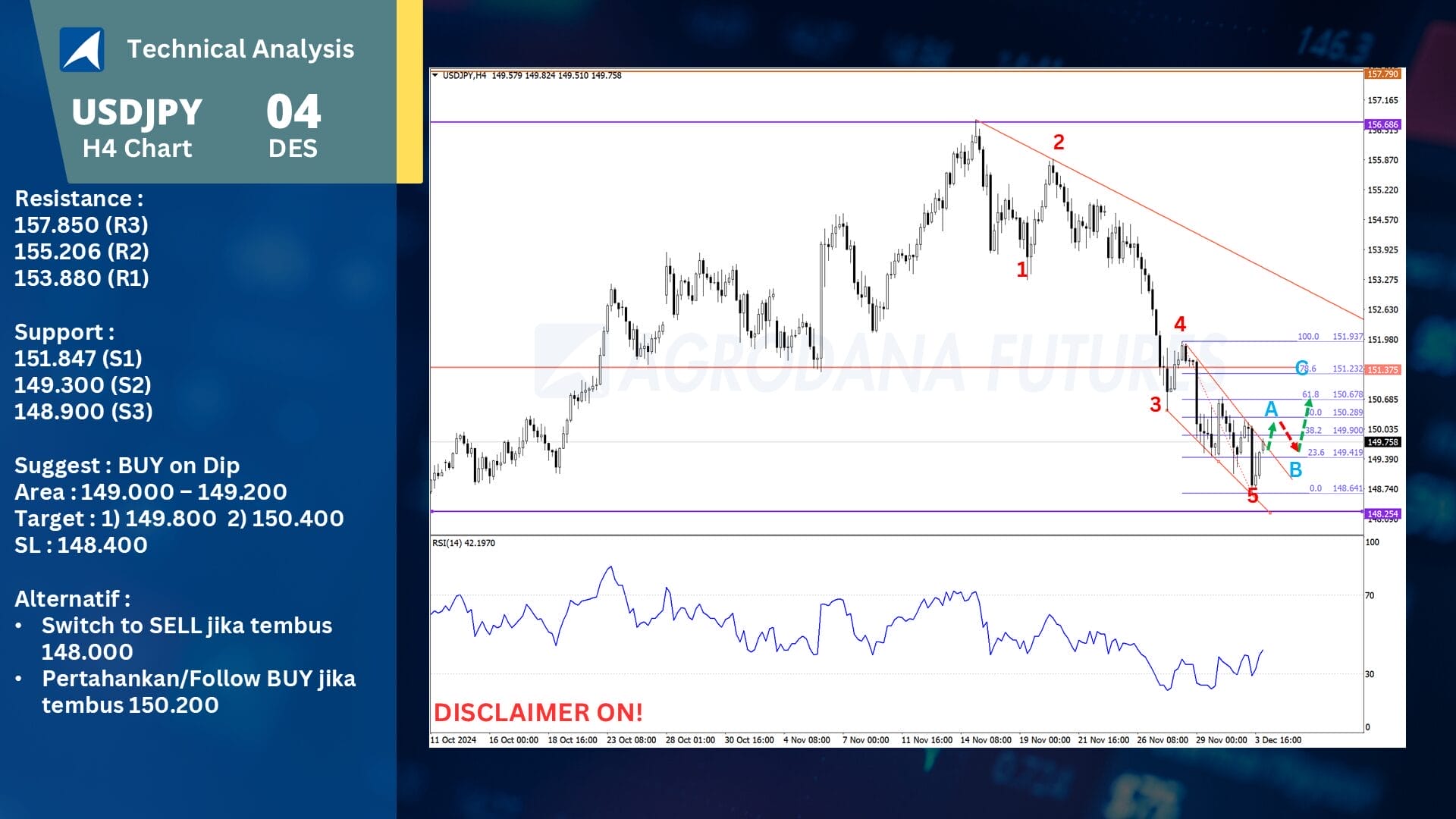Click the 3 Dec 16:00 date label

pyautogui.click(x=1278, y=740)
